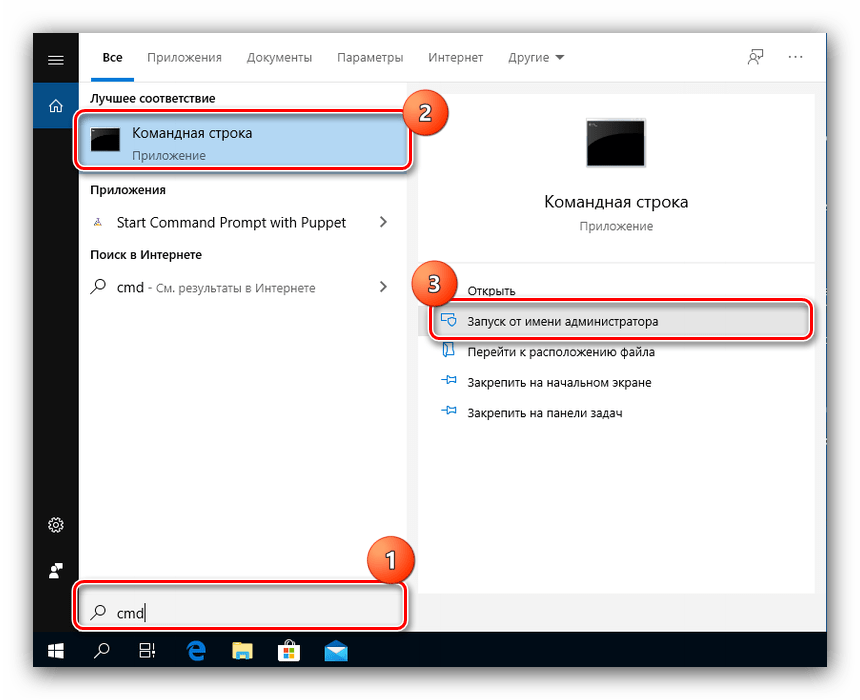Click the pin icon beside Закрепить на панели задач
This screenshot has width=860, height=700.
click(449, 410)
